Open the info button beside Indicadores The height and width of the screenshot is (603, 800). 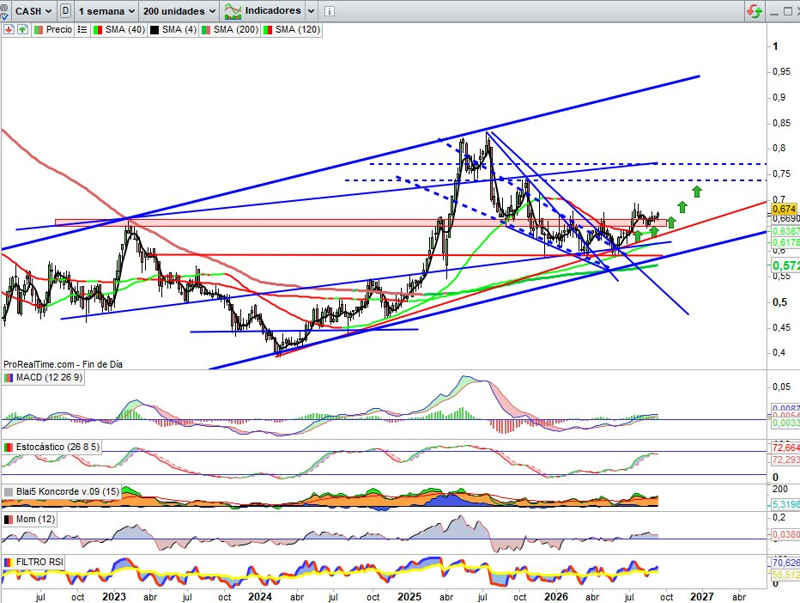[x=329, y=11]
